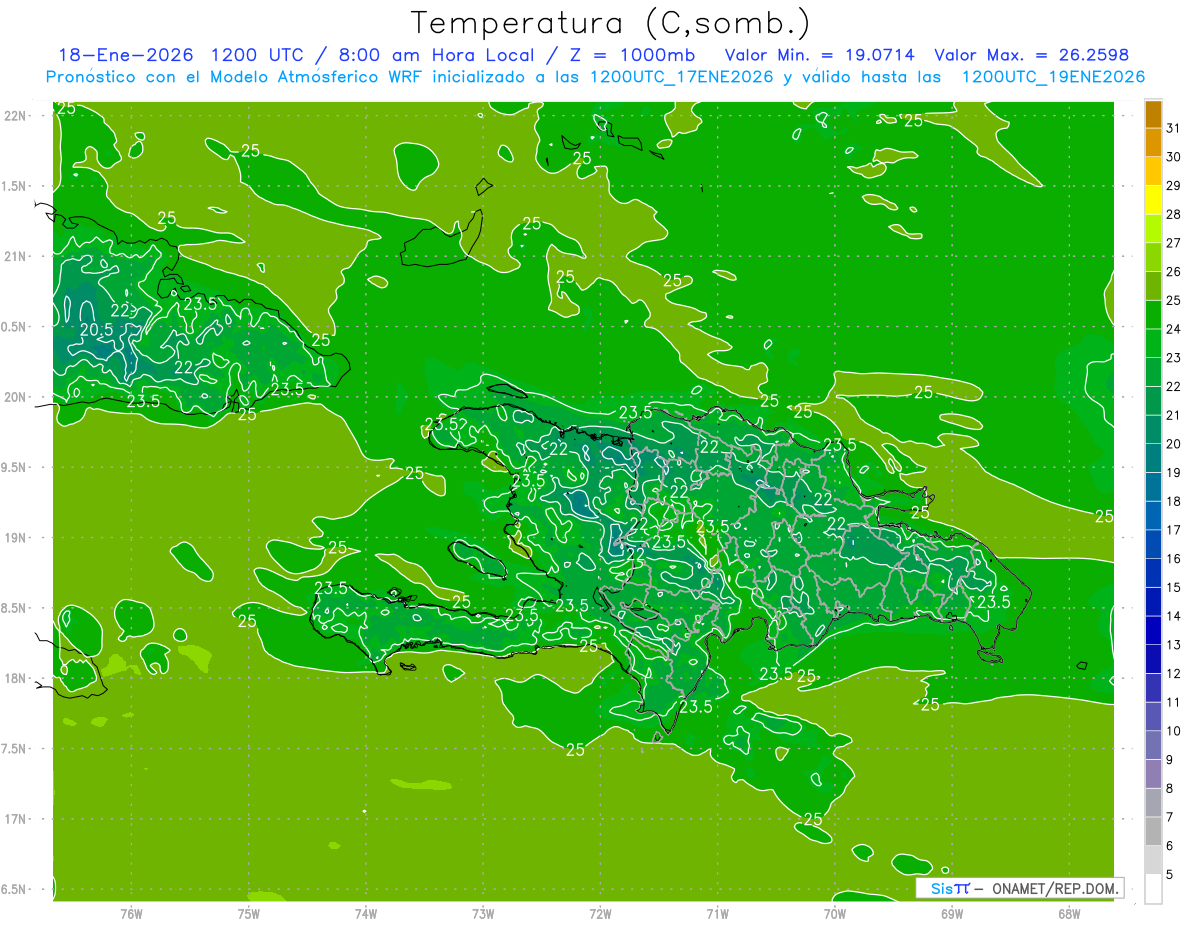The image size is (1200, 927).
Task: Click the "21N" latitude axis label
Action: click(x=15, y=256)
